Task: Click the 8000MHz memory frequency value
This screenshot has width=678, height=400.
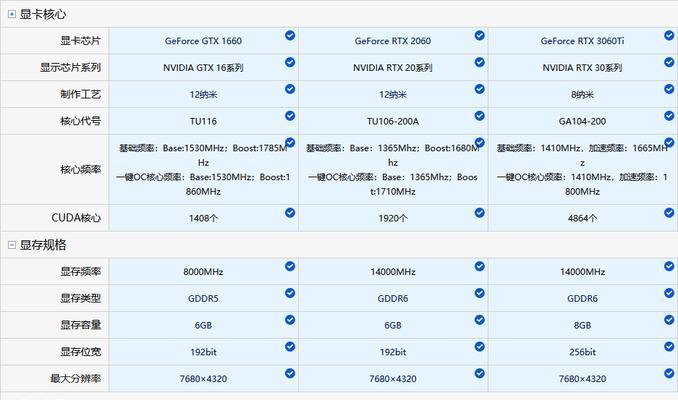Action: 203,272
